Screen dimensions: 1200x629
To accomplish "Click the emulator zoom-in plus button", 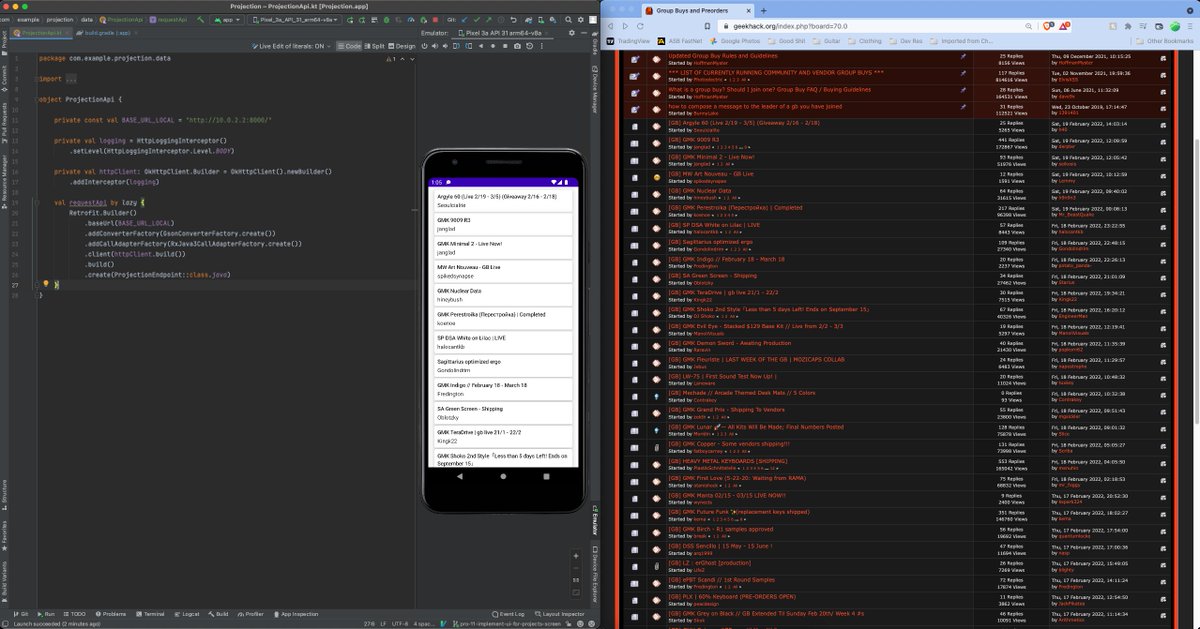I will (576, 556).
